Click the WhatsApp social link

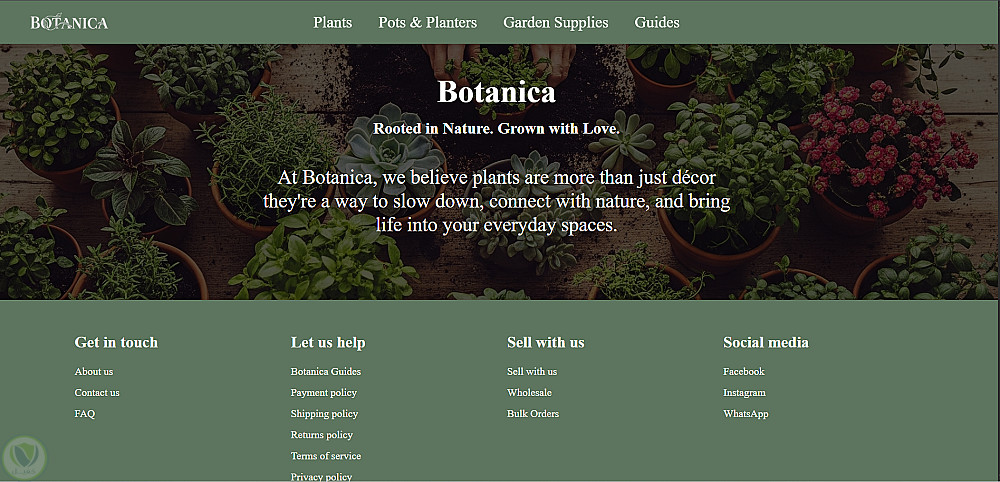point(746,414)
